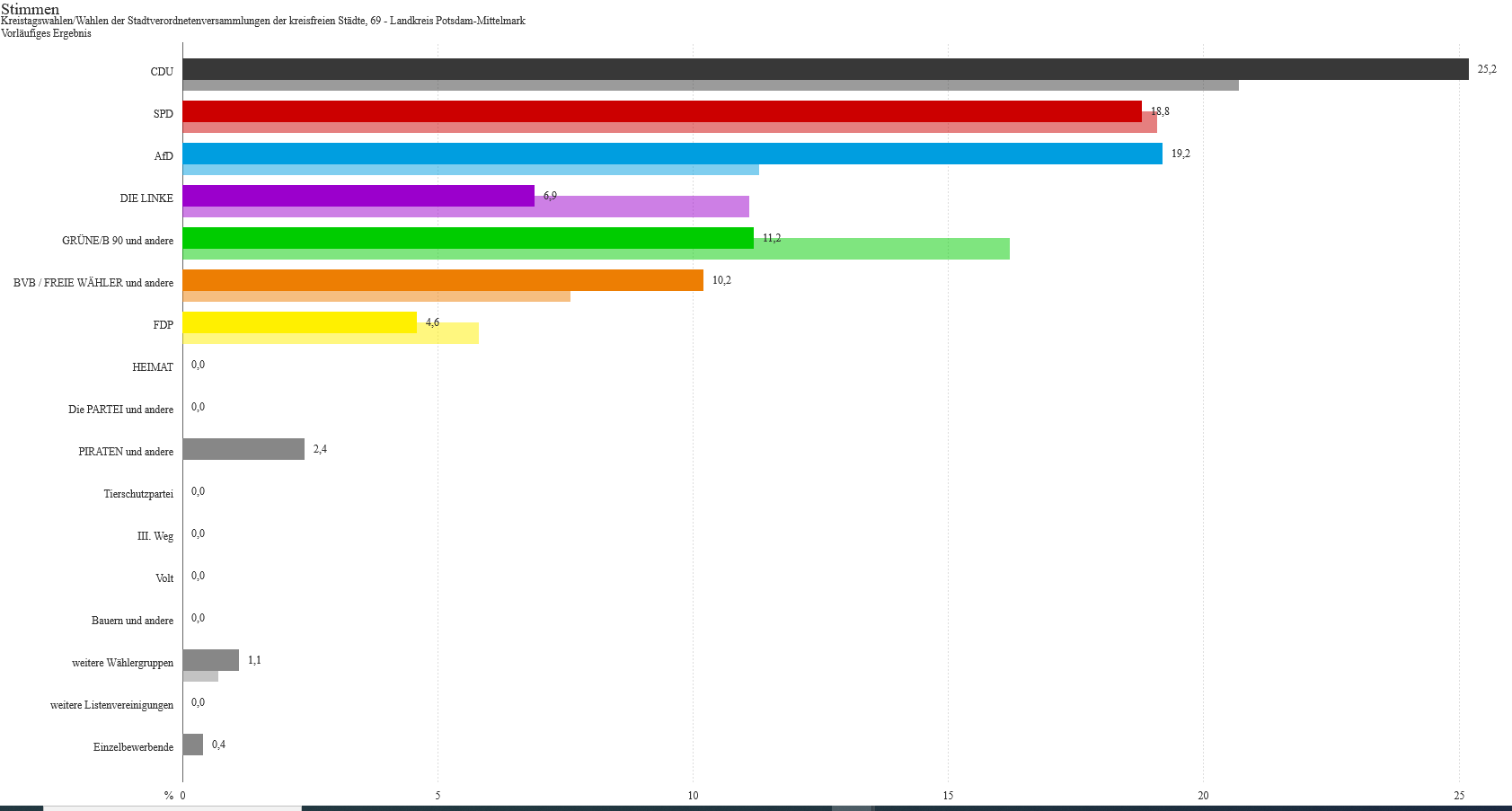
Task: Click the 'HEIMAT' axis label
Action: tap(153, 367)
